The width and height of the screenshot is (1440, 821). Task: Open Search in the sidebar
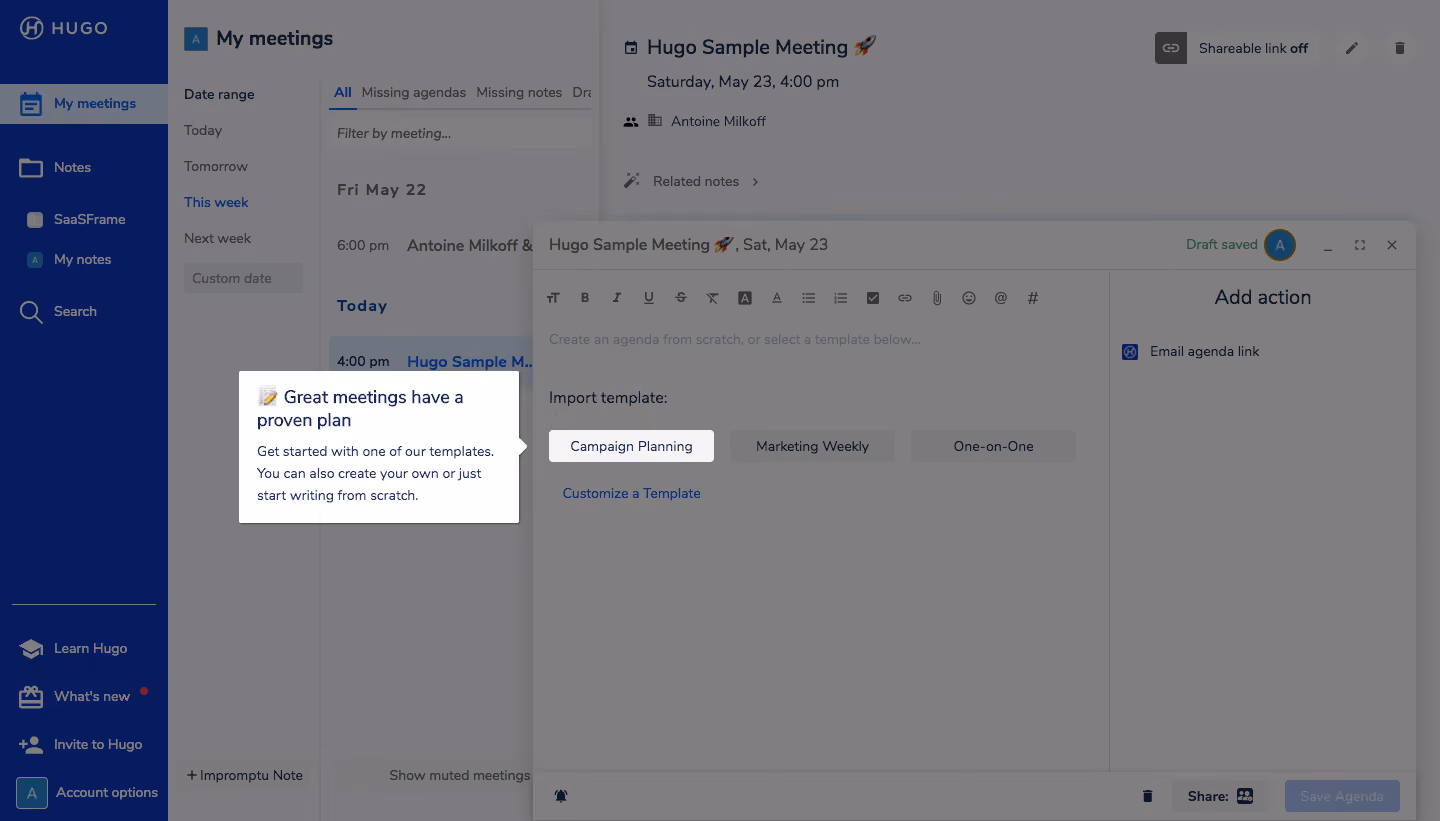click(84, 311)
